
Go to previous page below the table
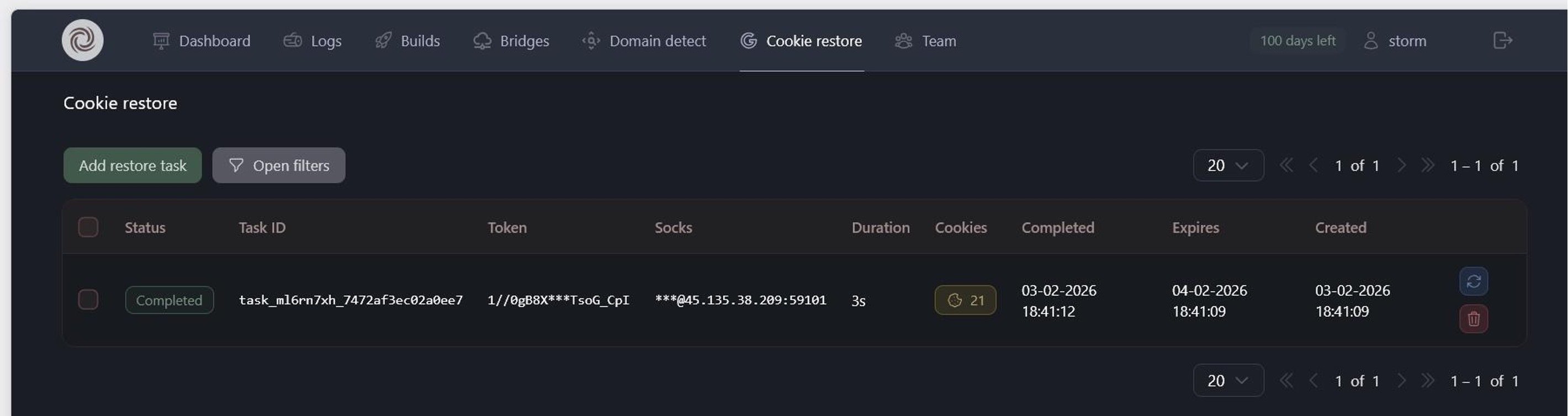[1313, 381]
